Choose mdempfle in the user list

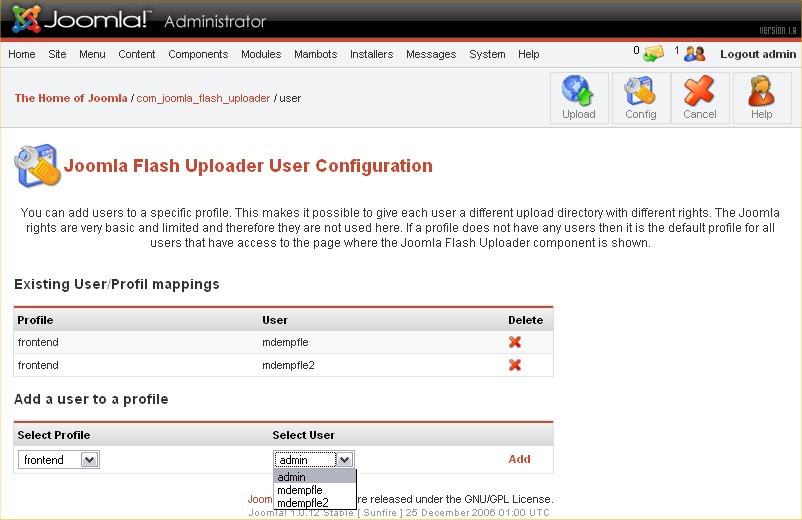(315, 490)
